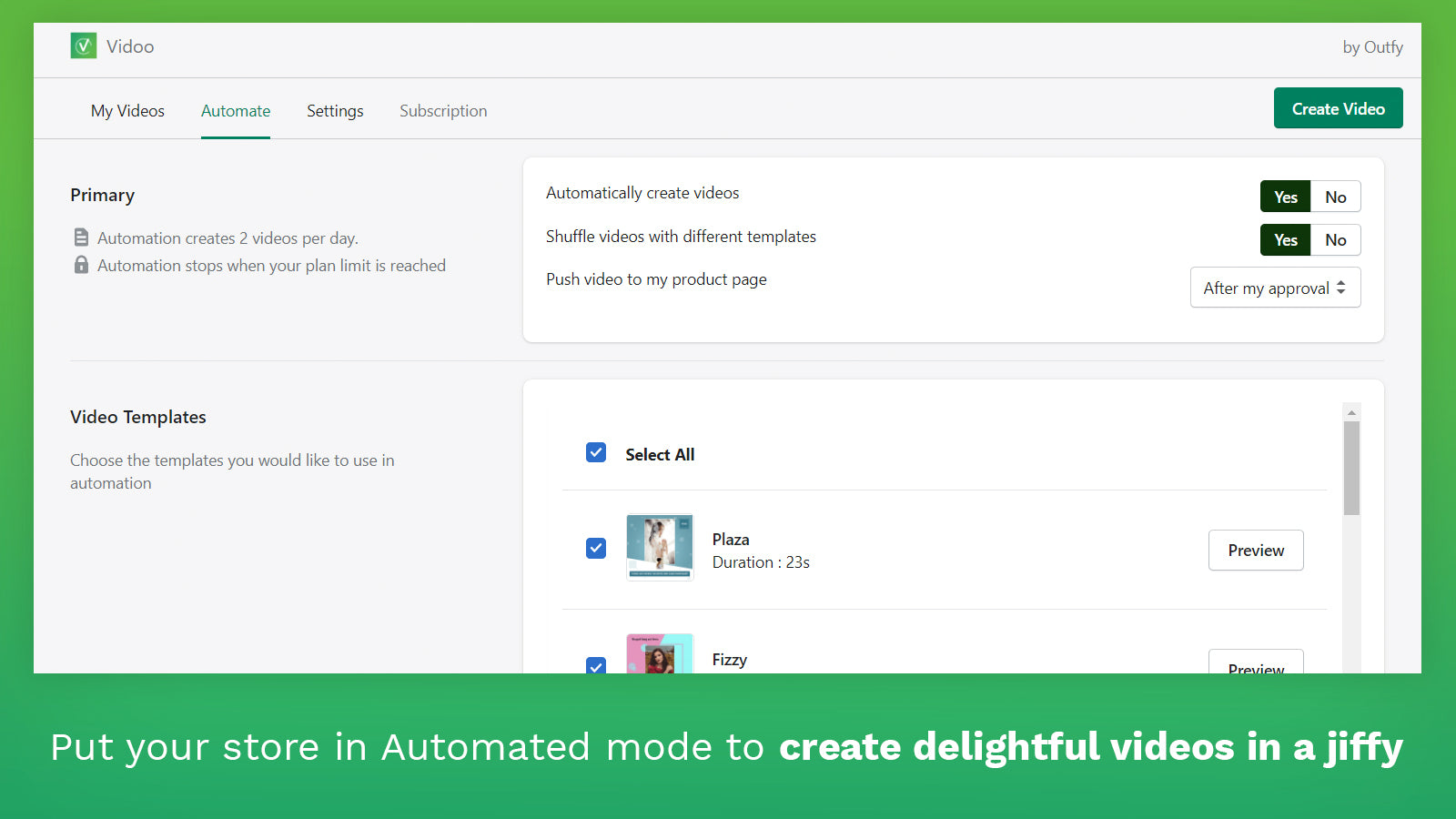
Task: Click the Create Video button
Action: coord(1338,107)
